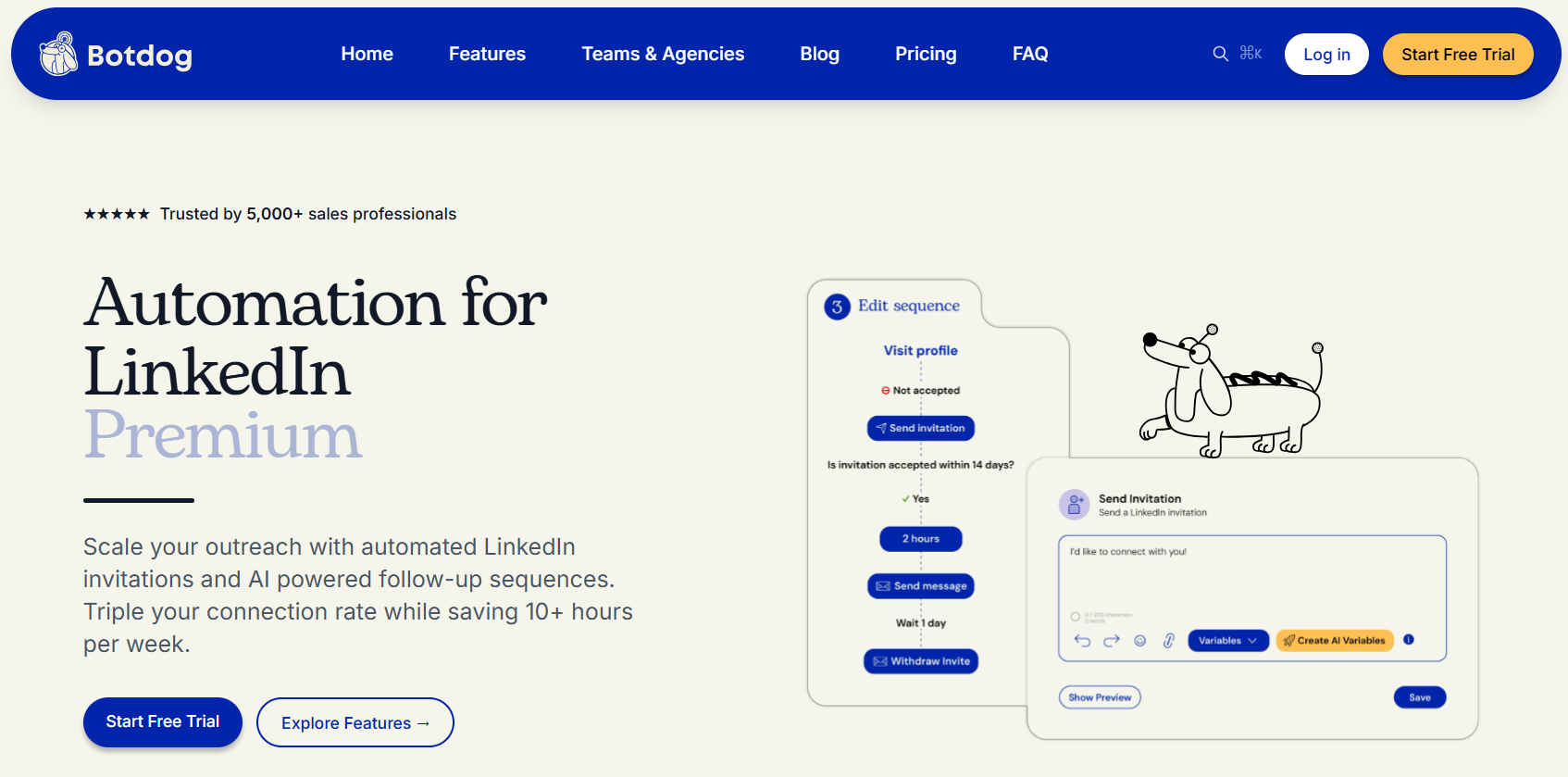Click the redo arrow in the message editor
The image size is (1568, 777).
point(1112,640)
